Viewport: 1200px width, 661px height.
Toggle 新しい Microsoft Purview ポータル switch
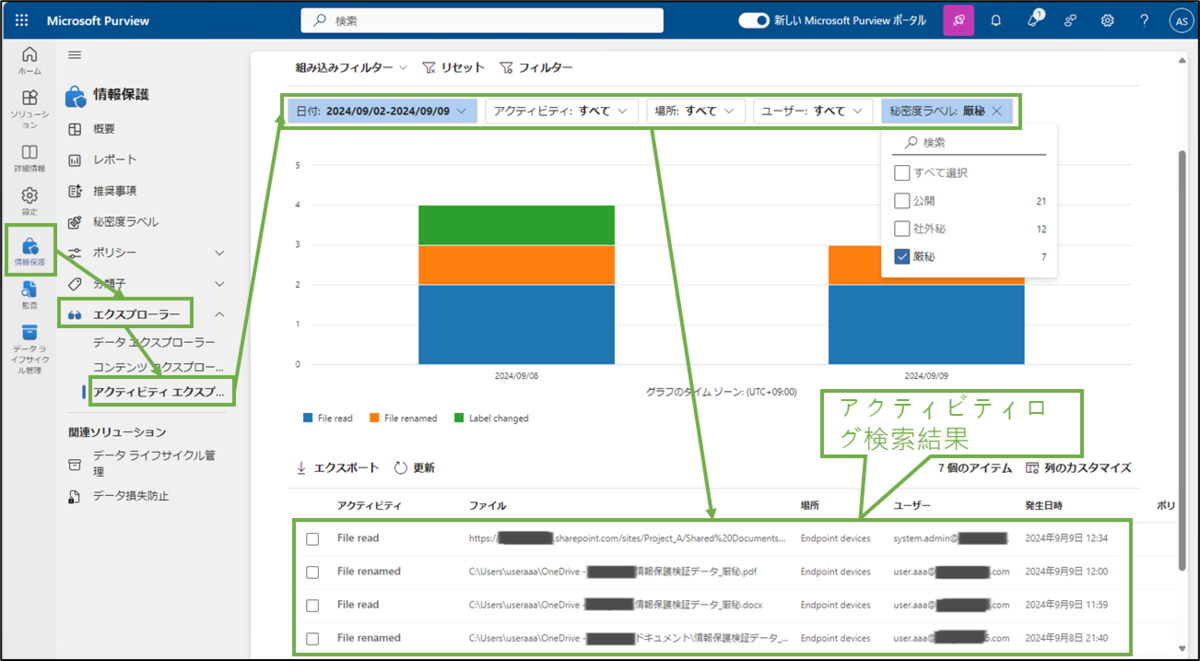coord(752,20)
